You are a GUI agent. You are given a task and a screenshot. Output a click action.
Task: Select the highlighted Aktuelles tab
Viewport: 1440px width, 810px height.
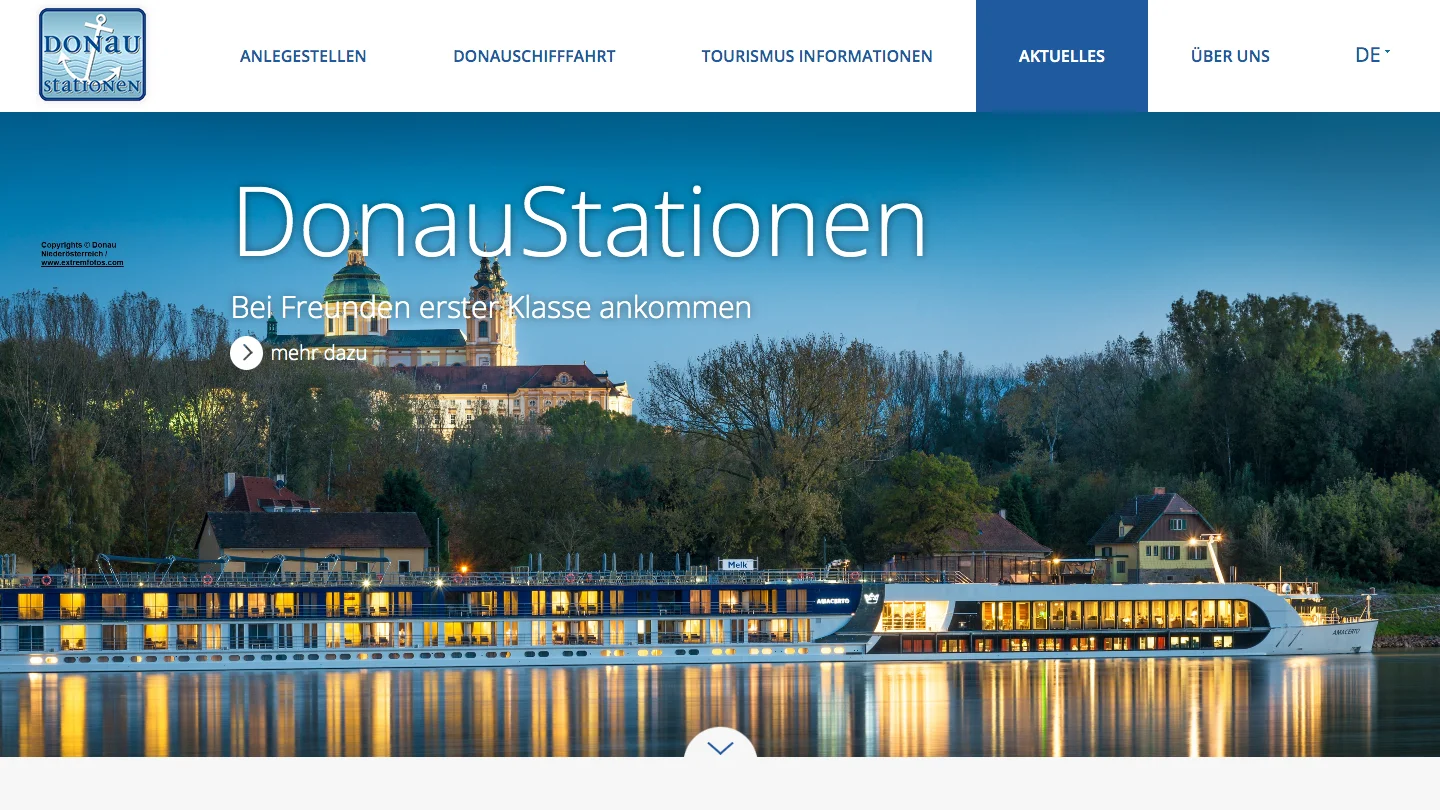coord(1061,56)
